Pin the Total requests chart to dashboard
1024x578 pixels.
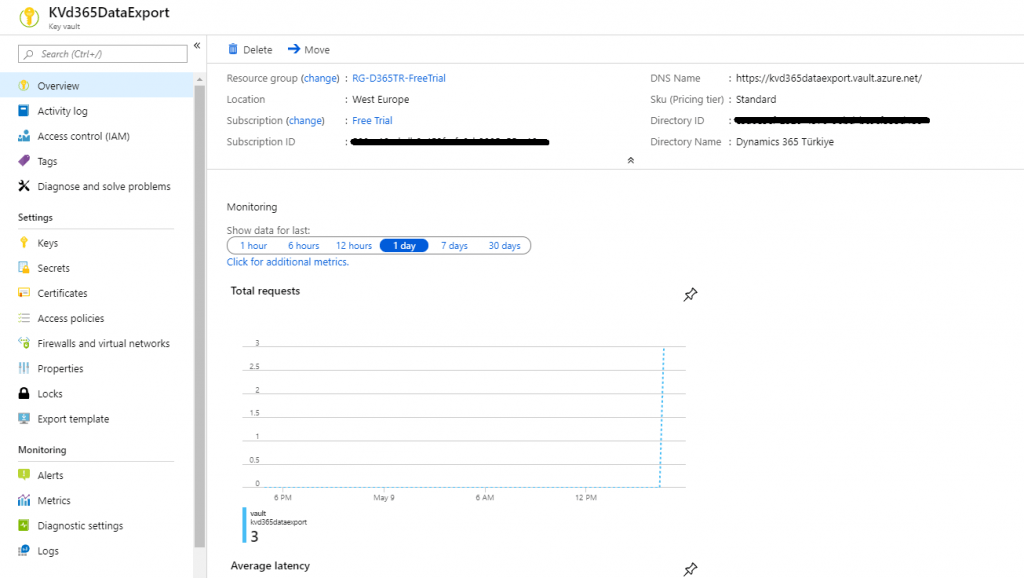coord(690,295)
